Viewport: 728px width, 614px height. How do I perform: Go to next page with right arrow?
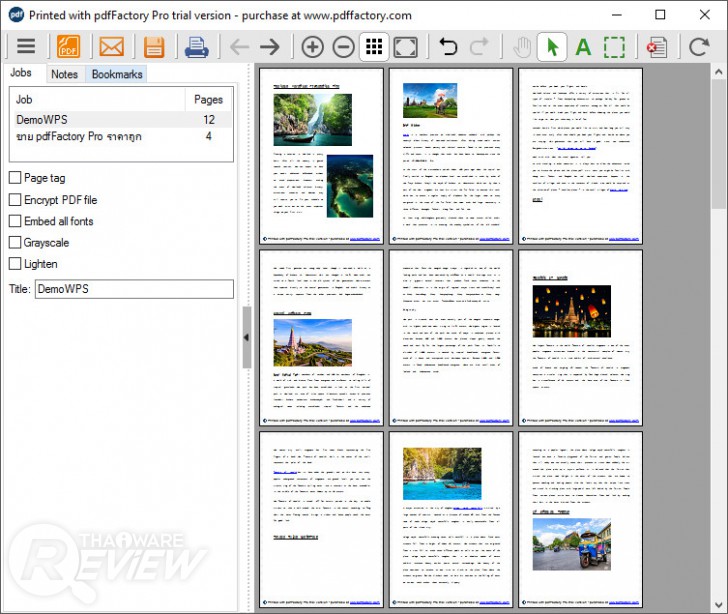pos(269,47)
